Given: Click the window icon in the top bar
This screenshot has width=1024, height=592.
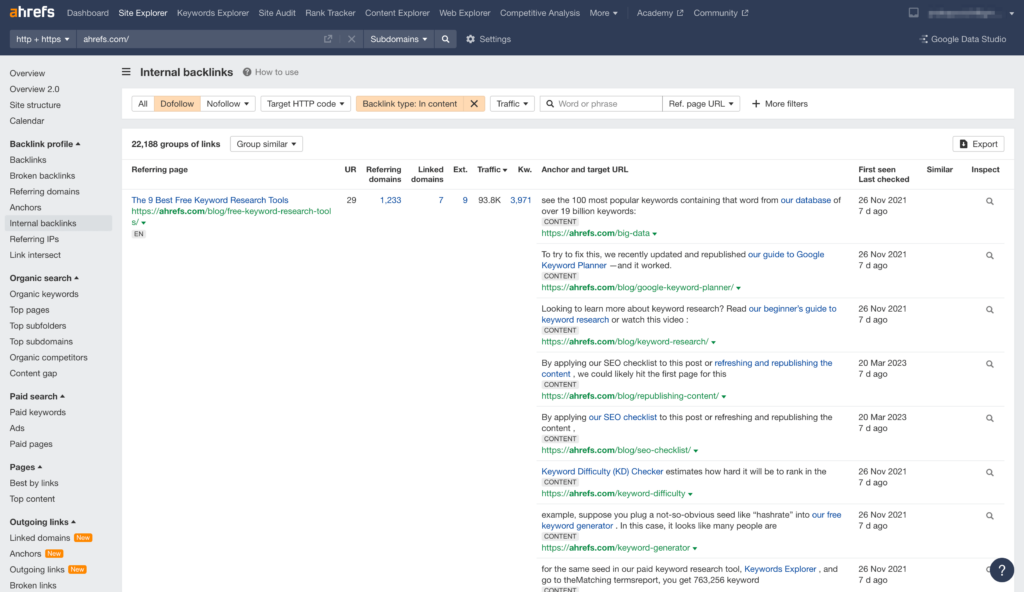Looking at the screenshot, I should pyautogui.click(x=913, y=12).
